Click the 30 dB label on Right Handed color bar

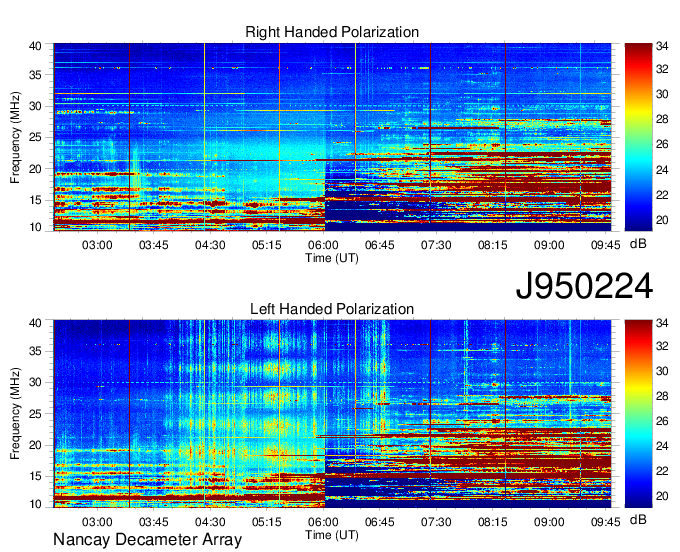[662, 94]
